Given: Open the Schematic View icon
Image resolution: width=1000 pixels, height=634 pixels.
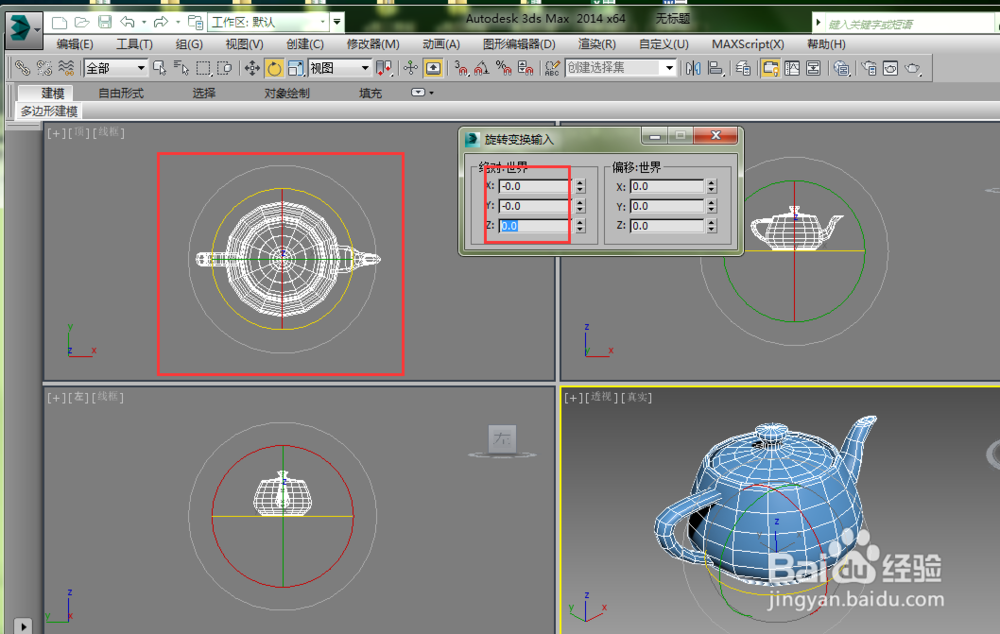Looking at the screenshot, I should pos(813,68).
